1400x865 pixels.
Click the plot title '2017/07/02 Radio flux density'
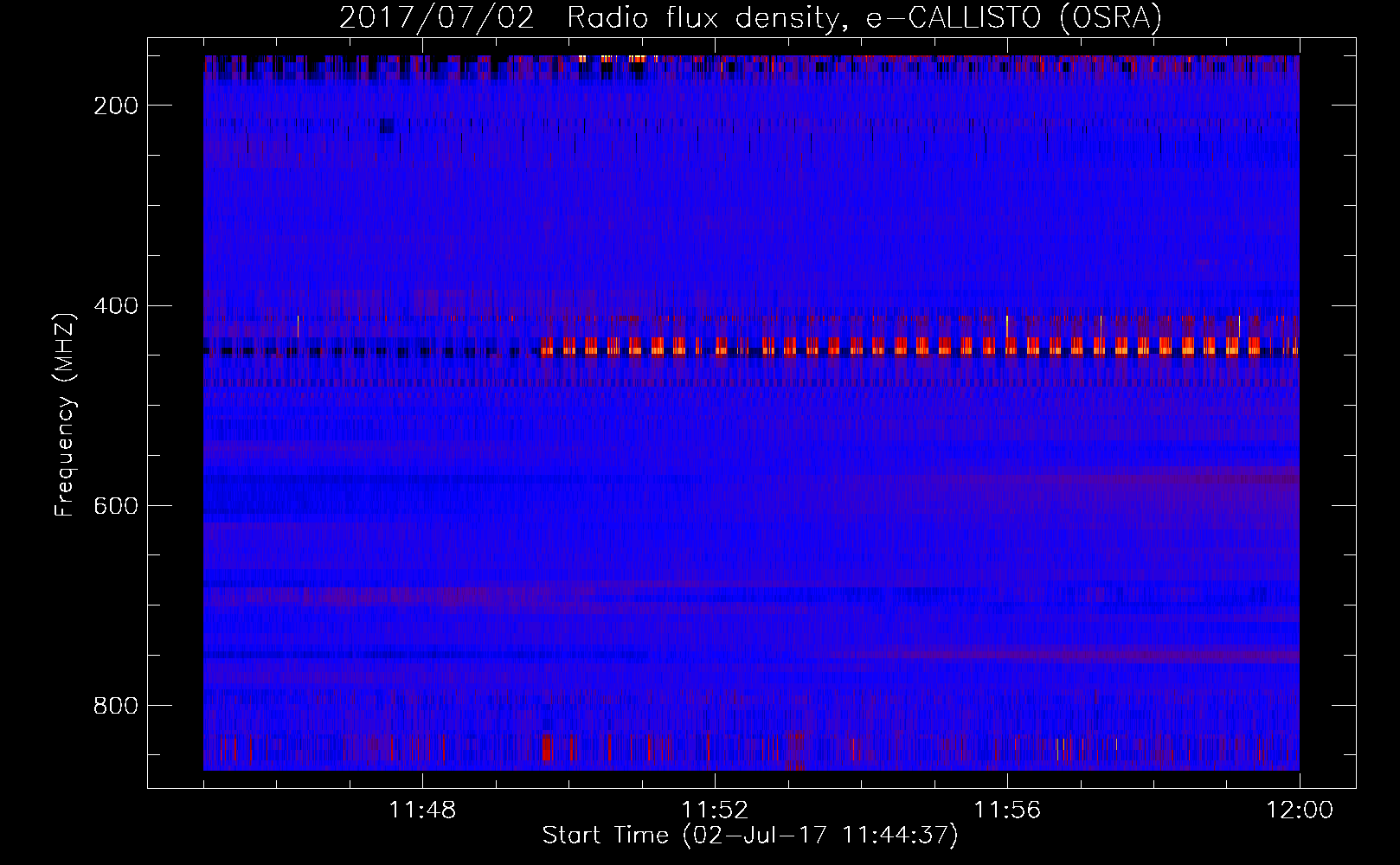pyautogui.click(x=750, y=17)
